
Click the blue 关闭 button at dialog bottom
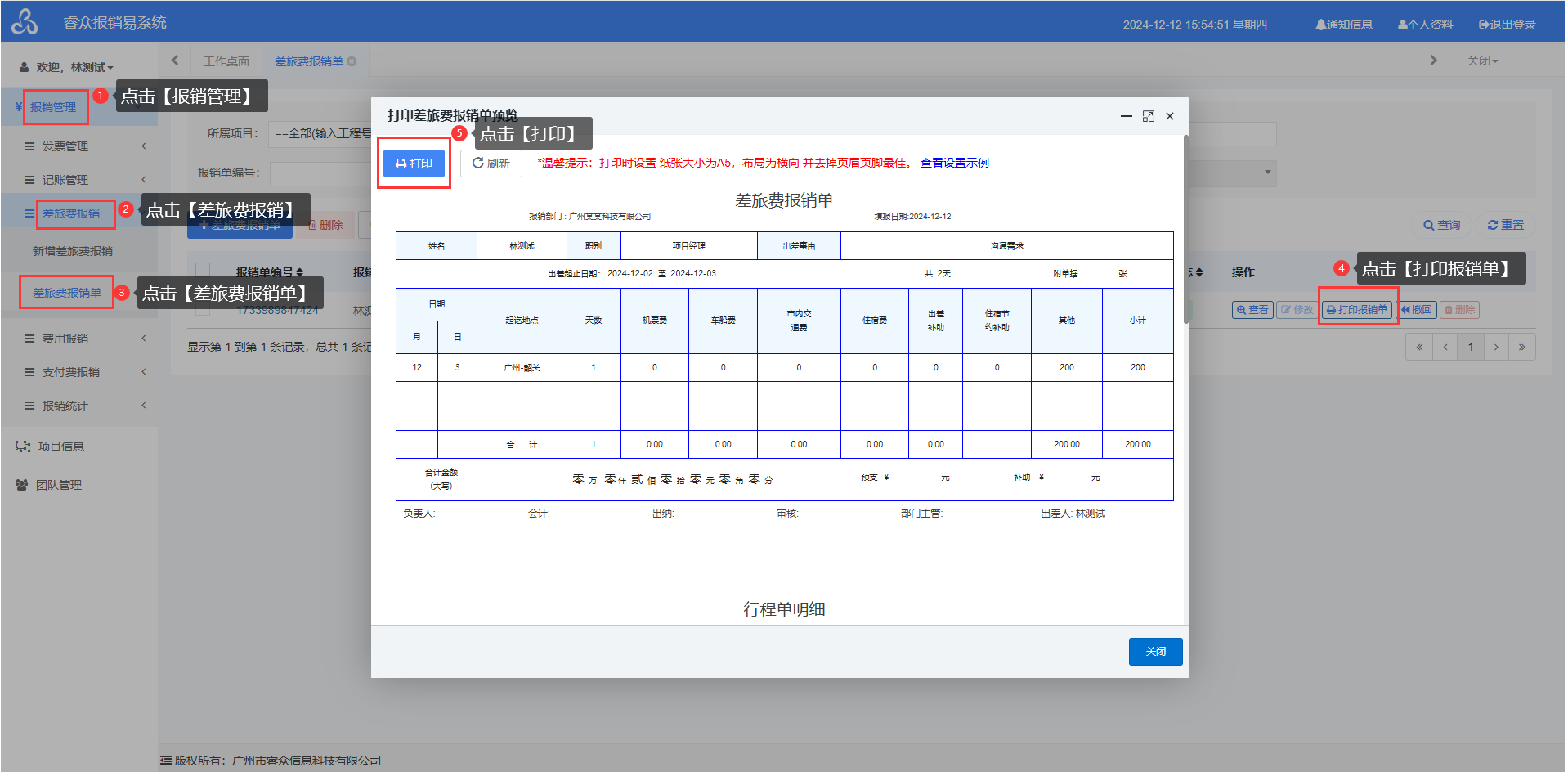click(1155, 652)
